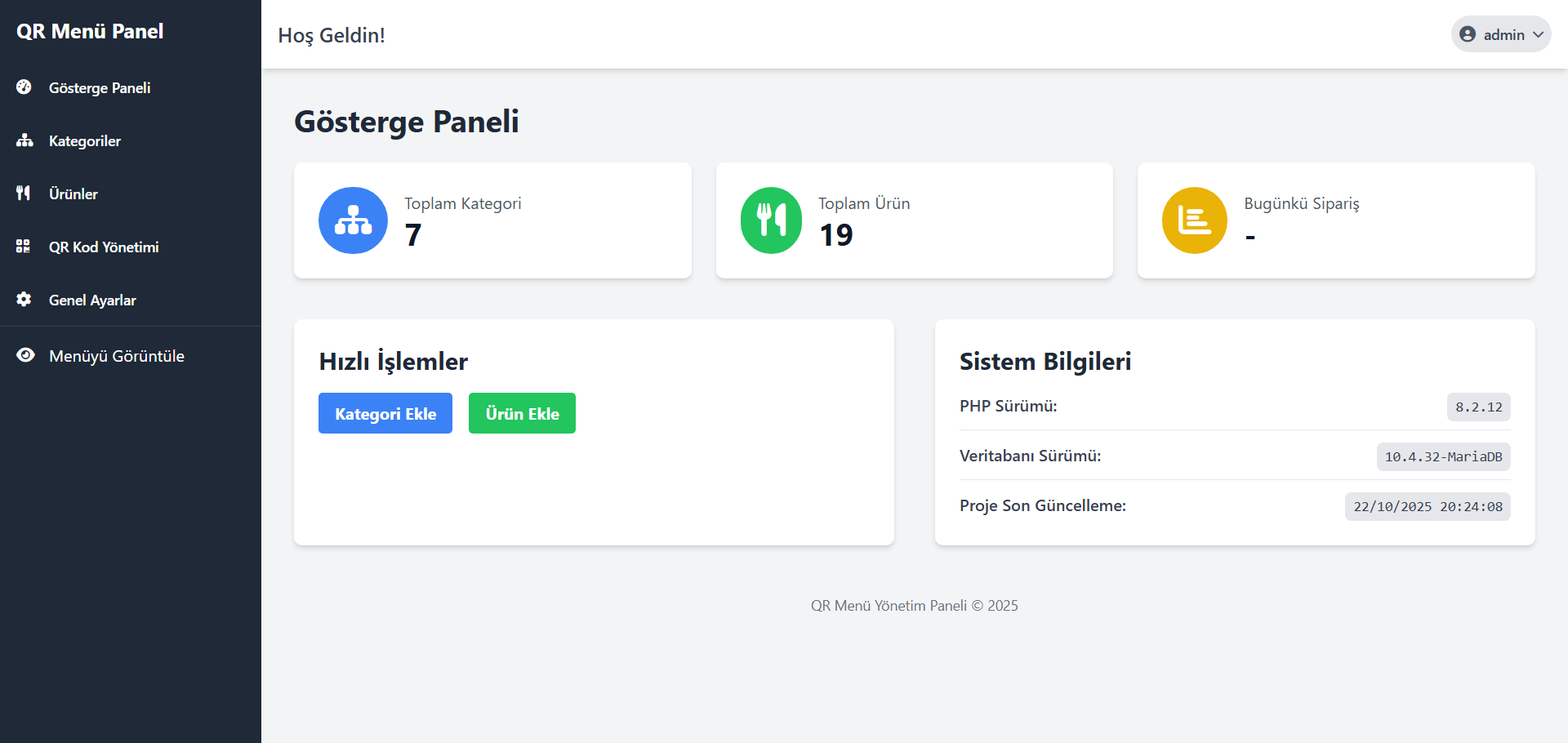The height and width of the screenshot is (743, 1568).
Task: Click the Menüyü Görüntüle eye icon
Action: 25,355
